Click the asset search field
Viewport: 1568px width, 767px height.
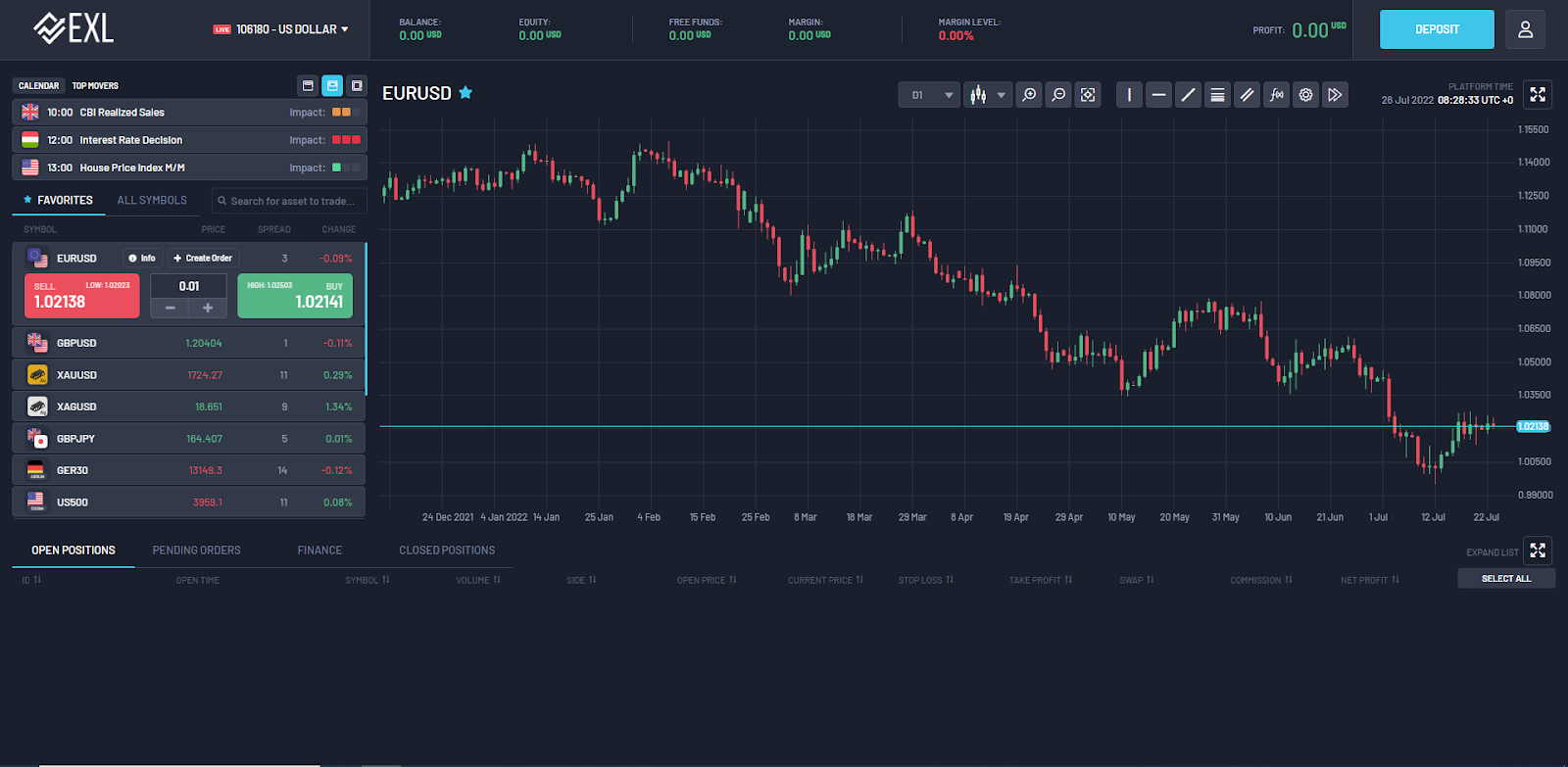point(290,201)
